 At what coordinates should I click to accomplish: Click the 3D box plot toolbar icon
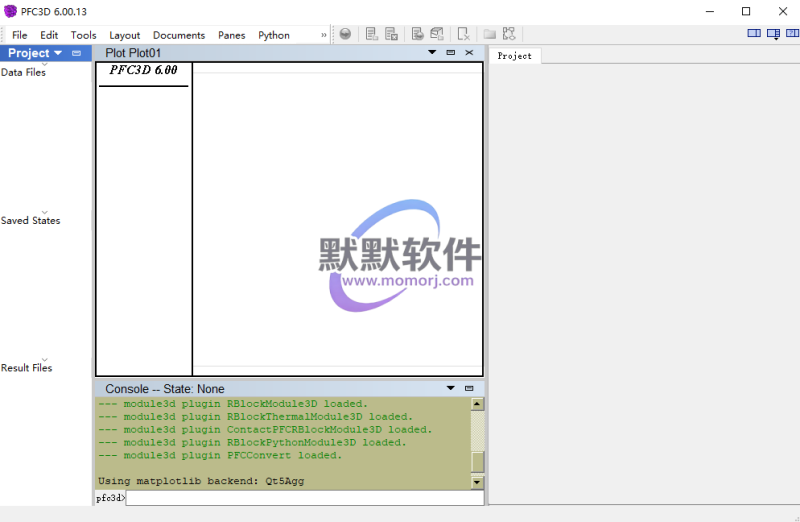437,34
